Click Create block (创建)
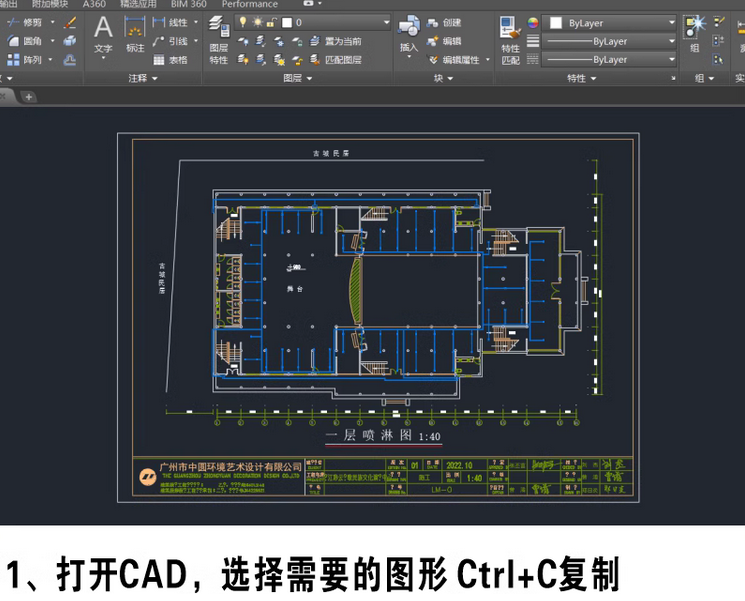The image size is (745, 601). point(444,22)
